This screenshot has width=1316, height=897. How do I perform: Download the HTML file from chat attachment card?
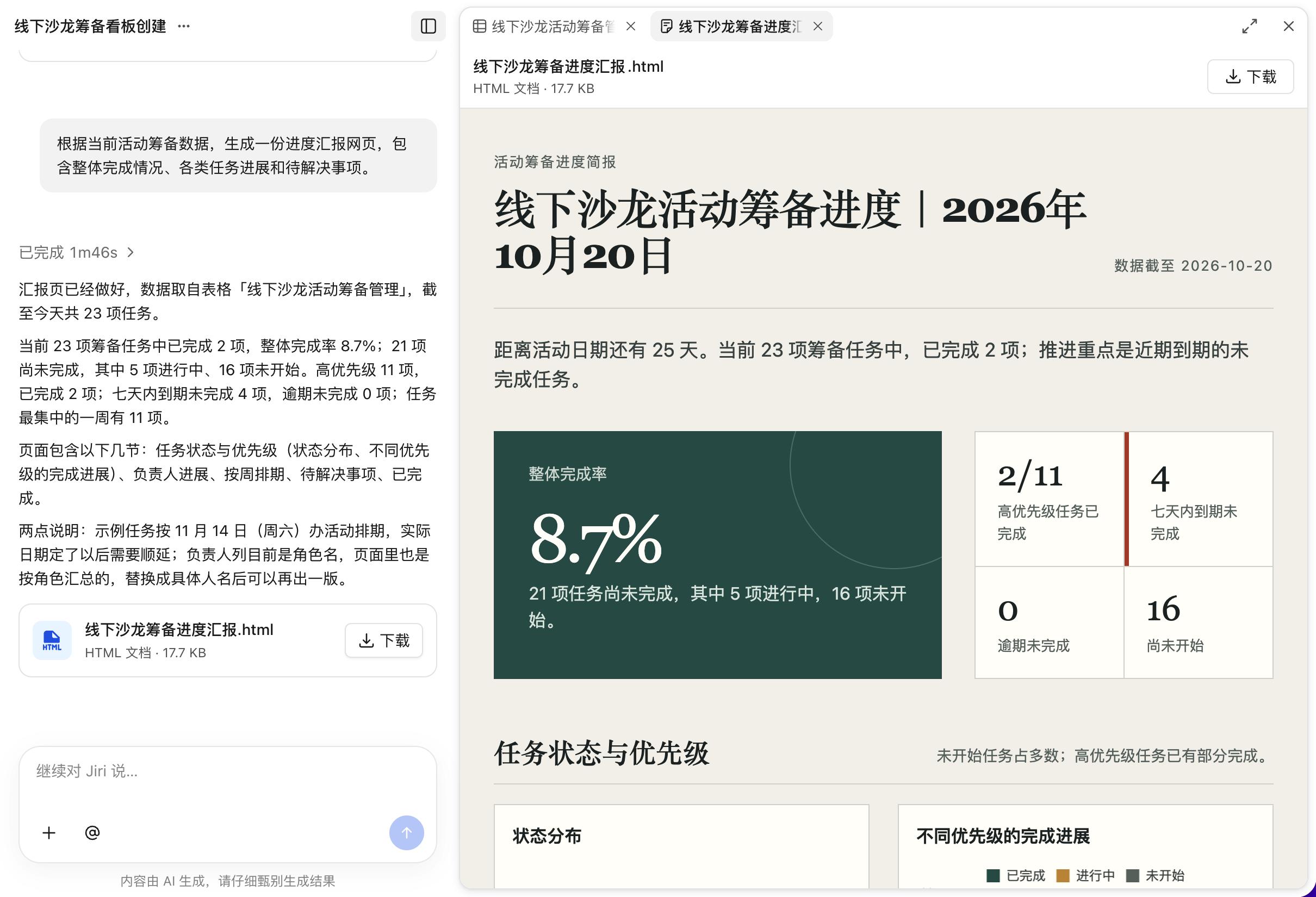(x=384, y=640)
